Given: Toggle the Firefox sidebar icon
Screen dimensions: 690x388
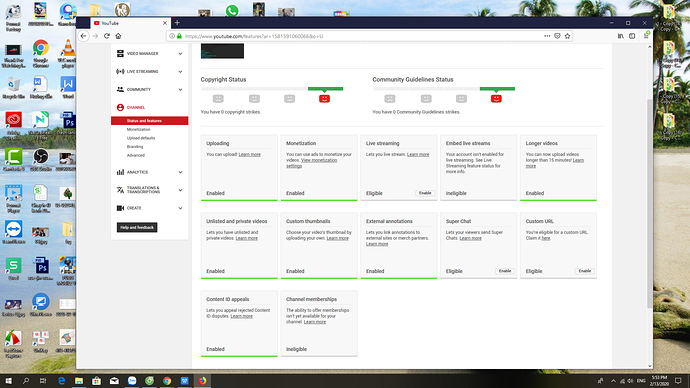Looking at the screenshot, I should (x=632, y=36).
